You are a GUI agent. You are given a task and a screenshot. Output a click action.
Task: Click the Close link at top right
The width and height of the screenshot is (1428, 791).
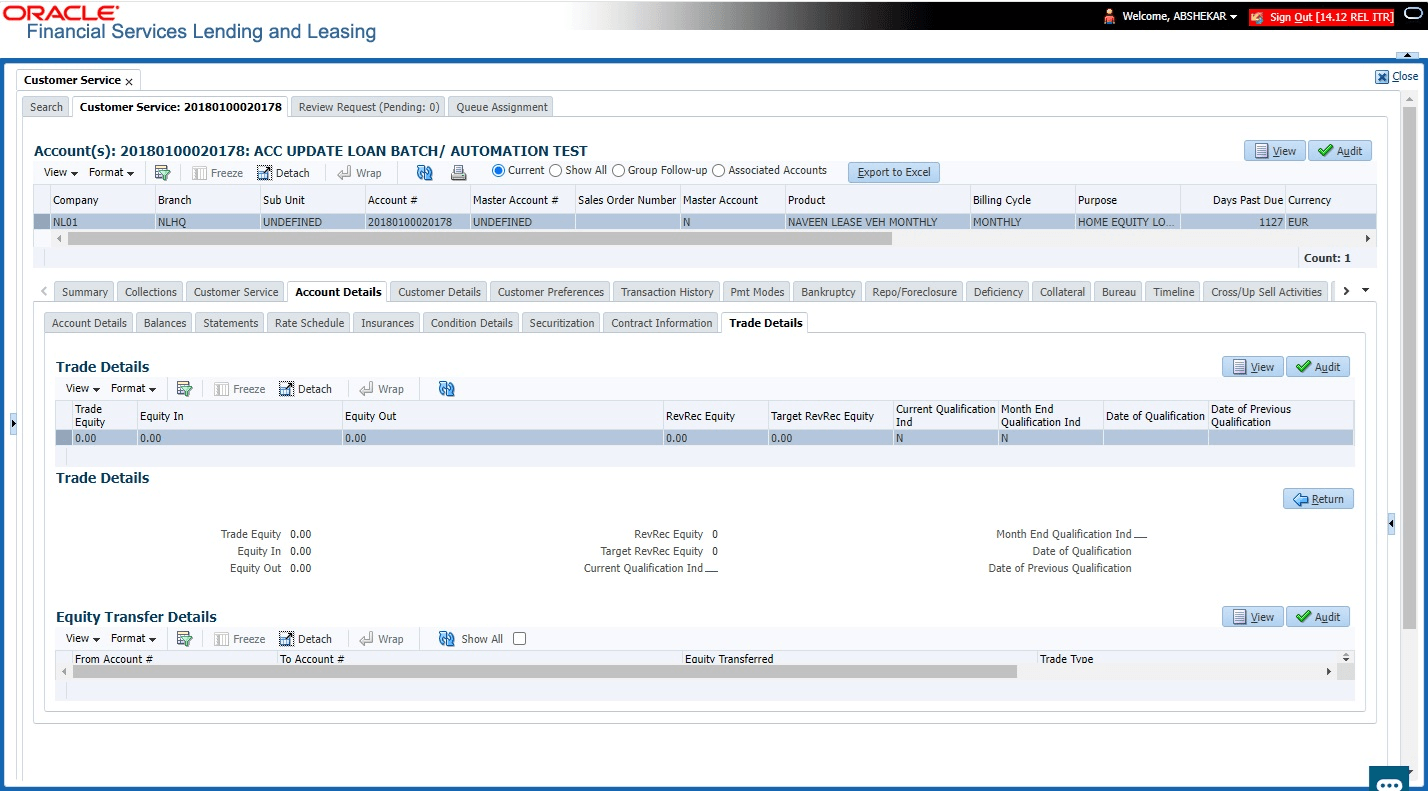click(1397, 77)
